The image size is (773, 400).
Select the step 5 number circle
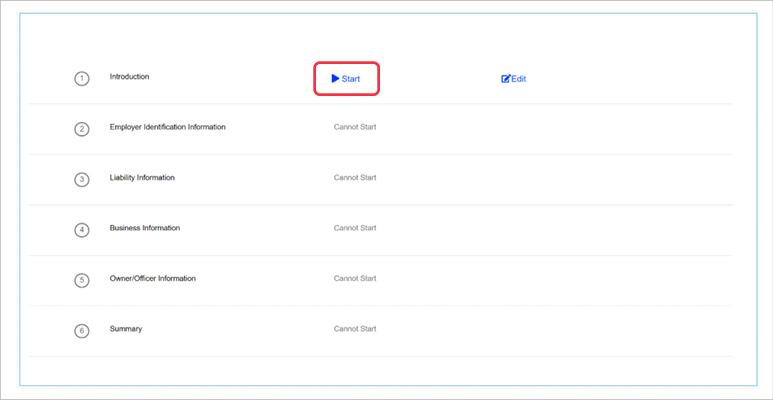click(82, 280)
